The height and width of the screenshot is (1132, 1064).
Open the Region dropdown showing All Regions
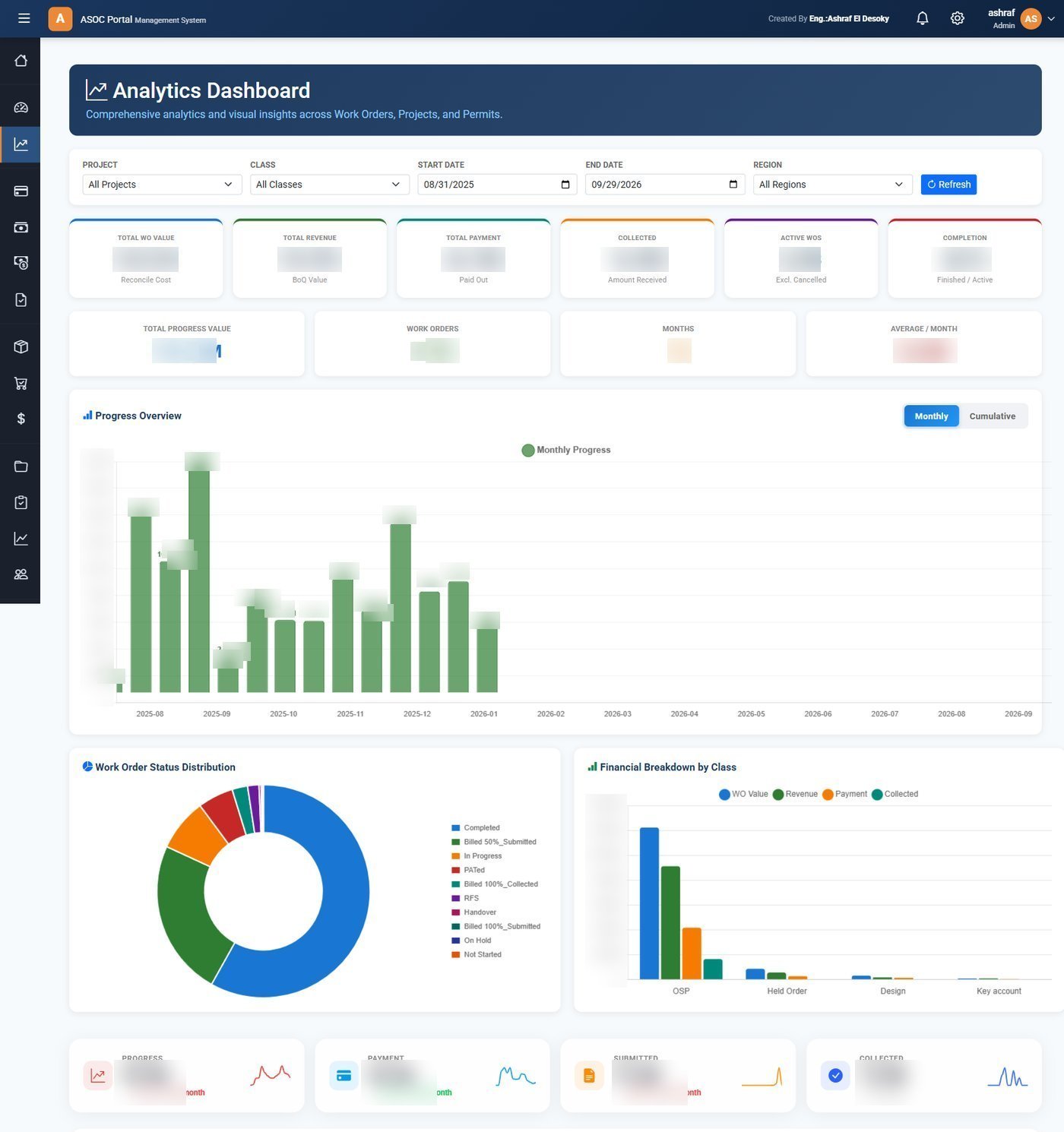click(832, 185)
